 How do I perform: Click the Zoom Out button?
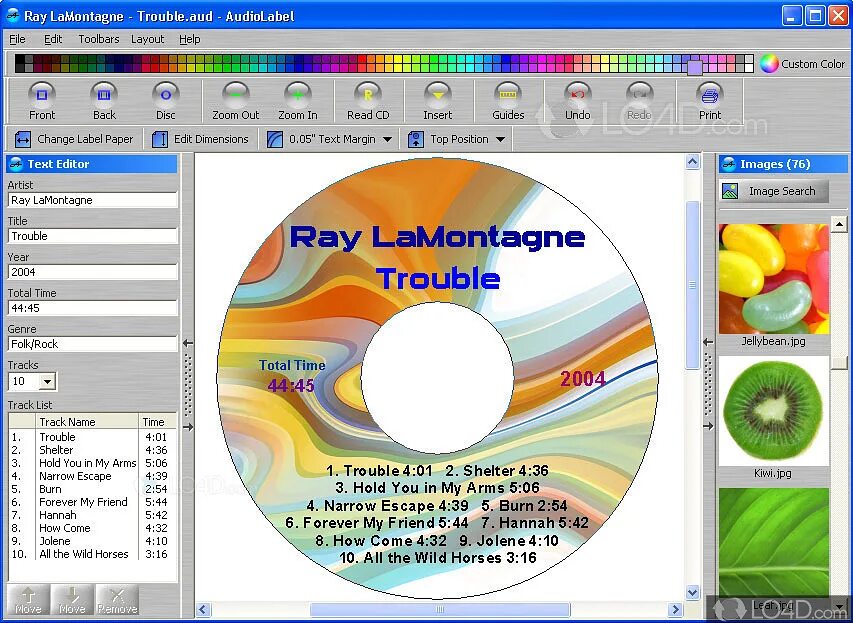[x=236, y=101]
